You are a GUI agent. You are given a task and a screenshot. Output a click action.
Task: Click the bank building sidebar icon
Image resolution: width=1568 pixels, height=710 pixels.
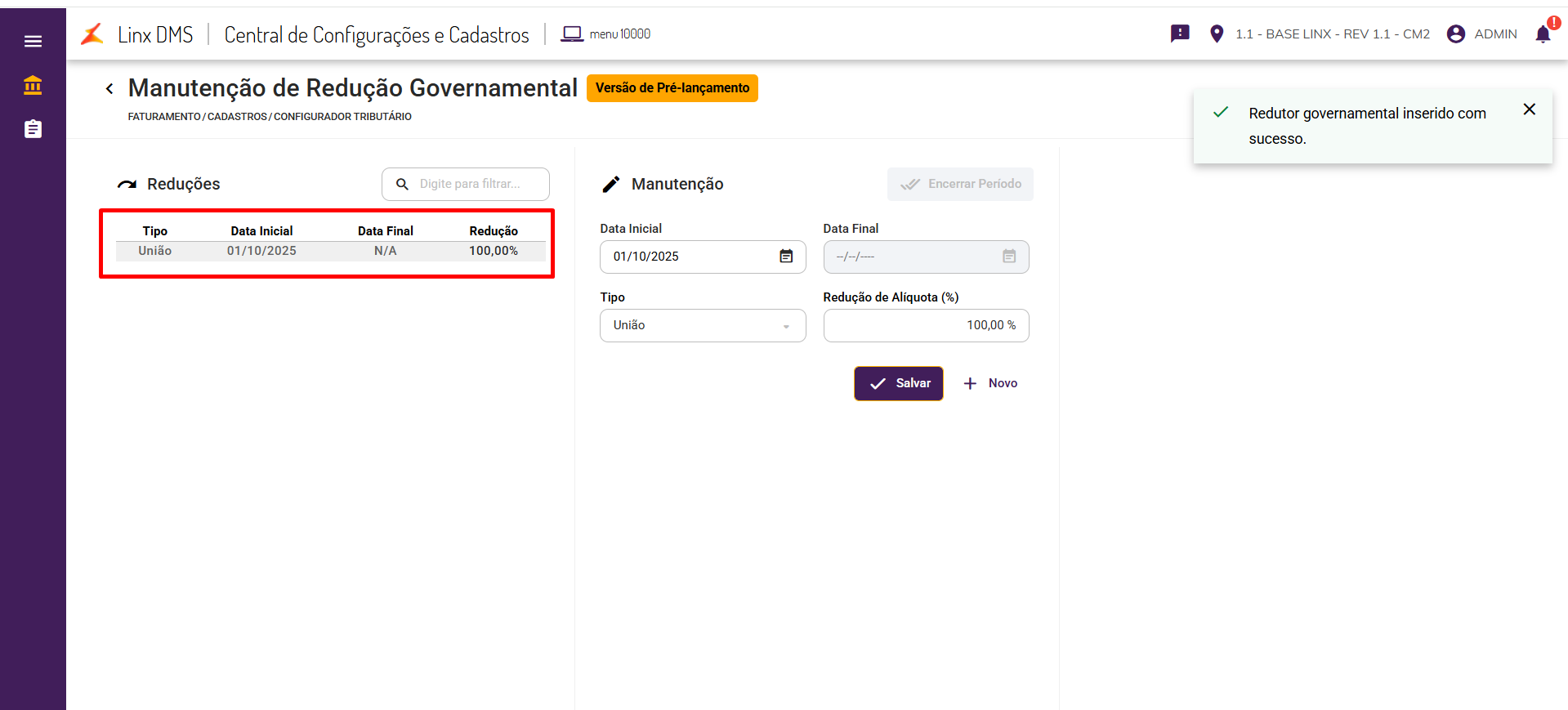coord(33,85)
